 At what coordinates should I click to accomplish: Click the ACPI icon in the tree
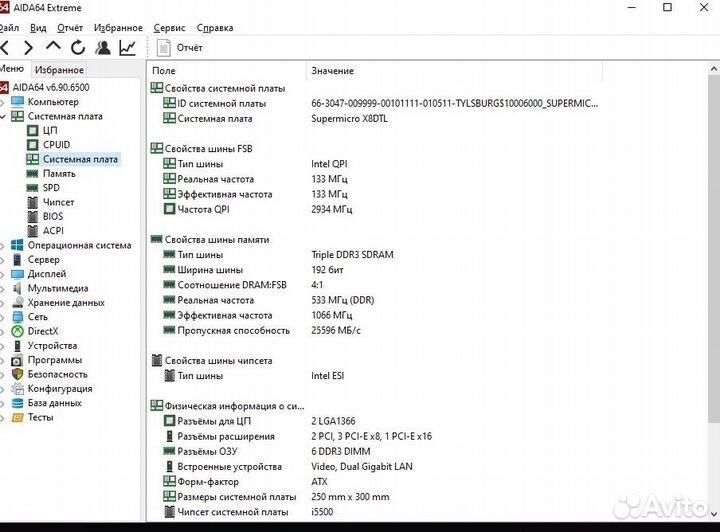tap(33, 230)
